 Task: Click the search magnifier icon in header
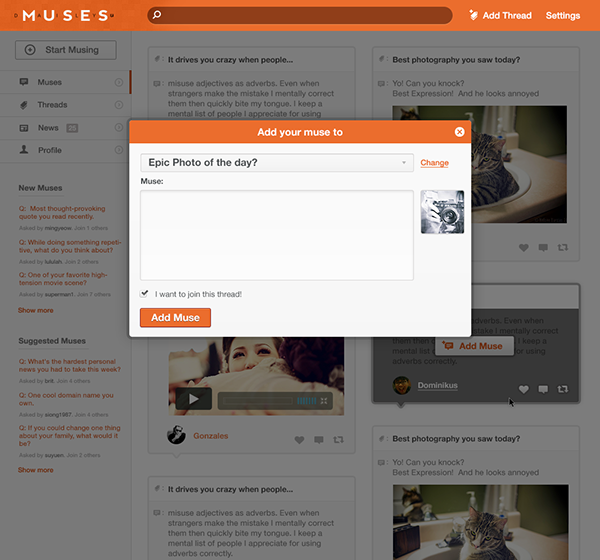pos(157,15)
